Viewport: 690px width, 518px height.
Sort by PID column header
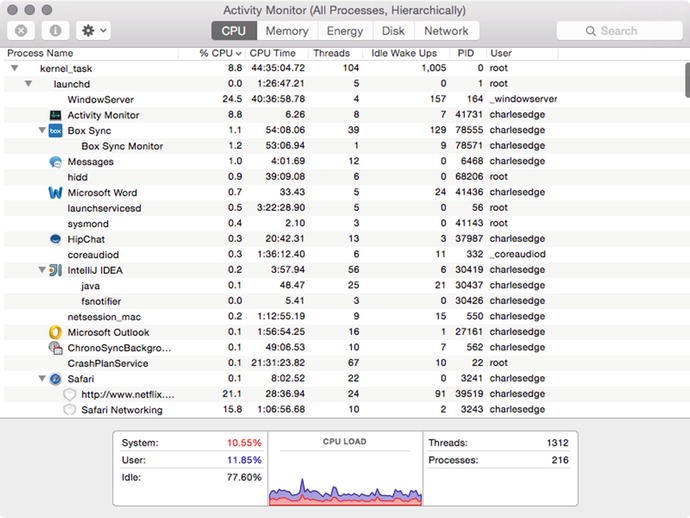(x=466, y=53)
